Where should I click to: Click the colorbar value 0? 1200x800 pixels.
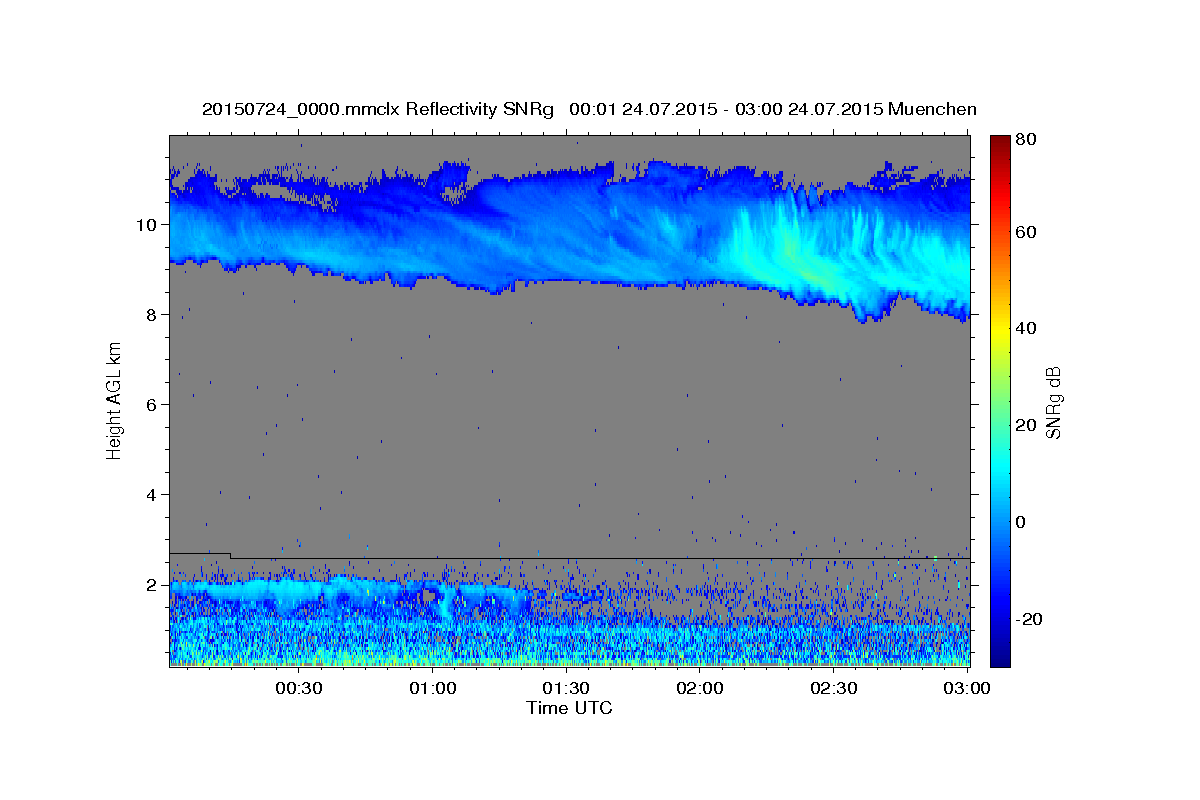(1023, 522)
